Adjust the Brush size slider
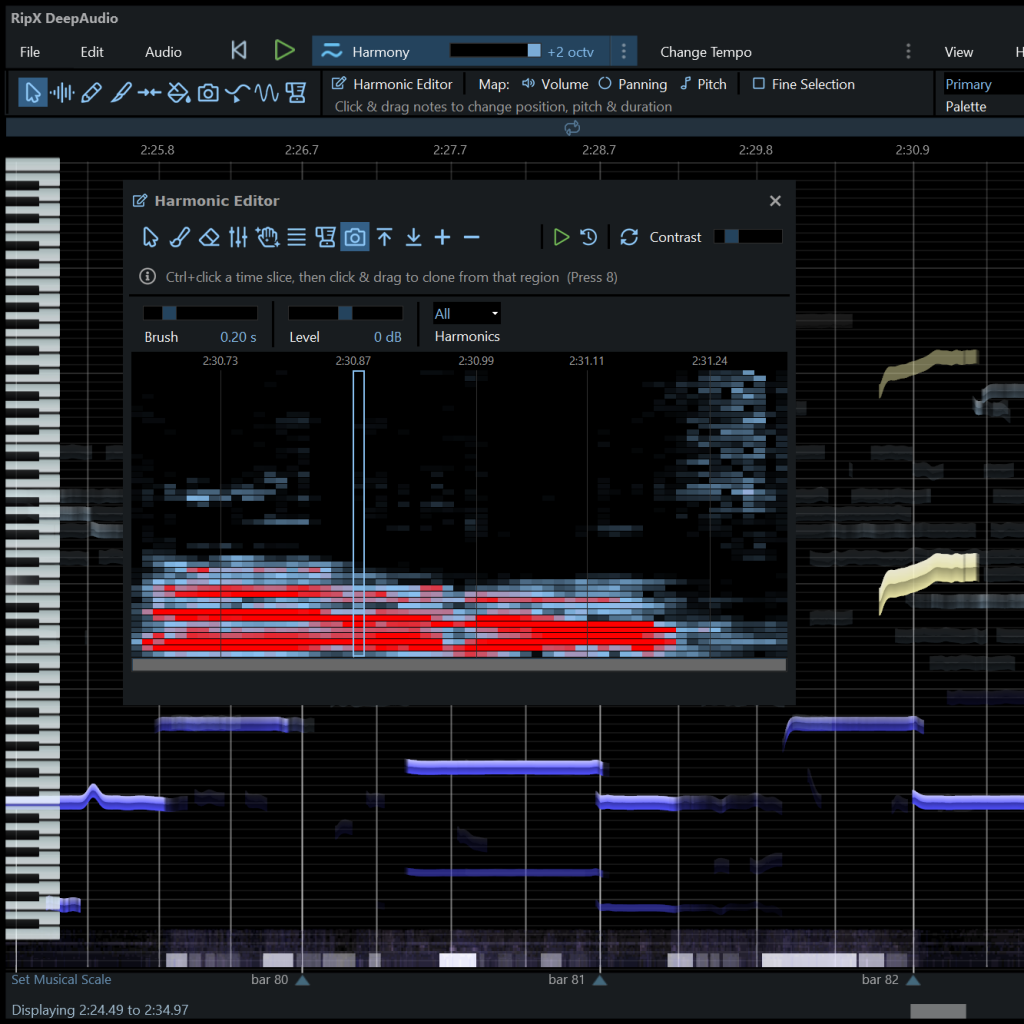 [200, 313]
